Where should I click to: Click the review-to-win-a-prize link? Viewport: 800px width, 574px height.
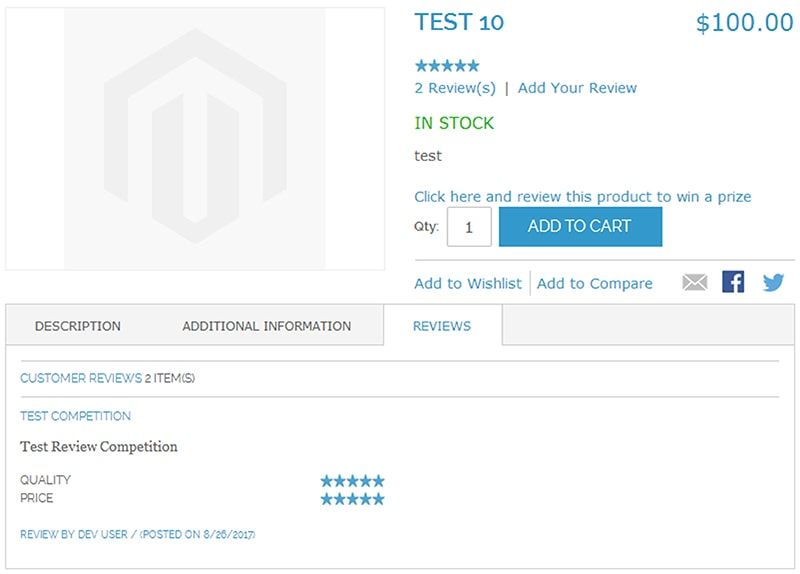(x=582, y=197)
